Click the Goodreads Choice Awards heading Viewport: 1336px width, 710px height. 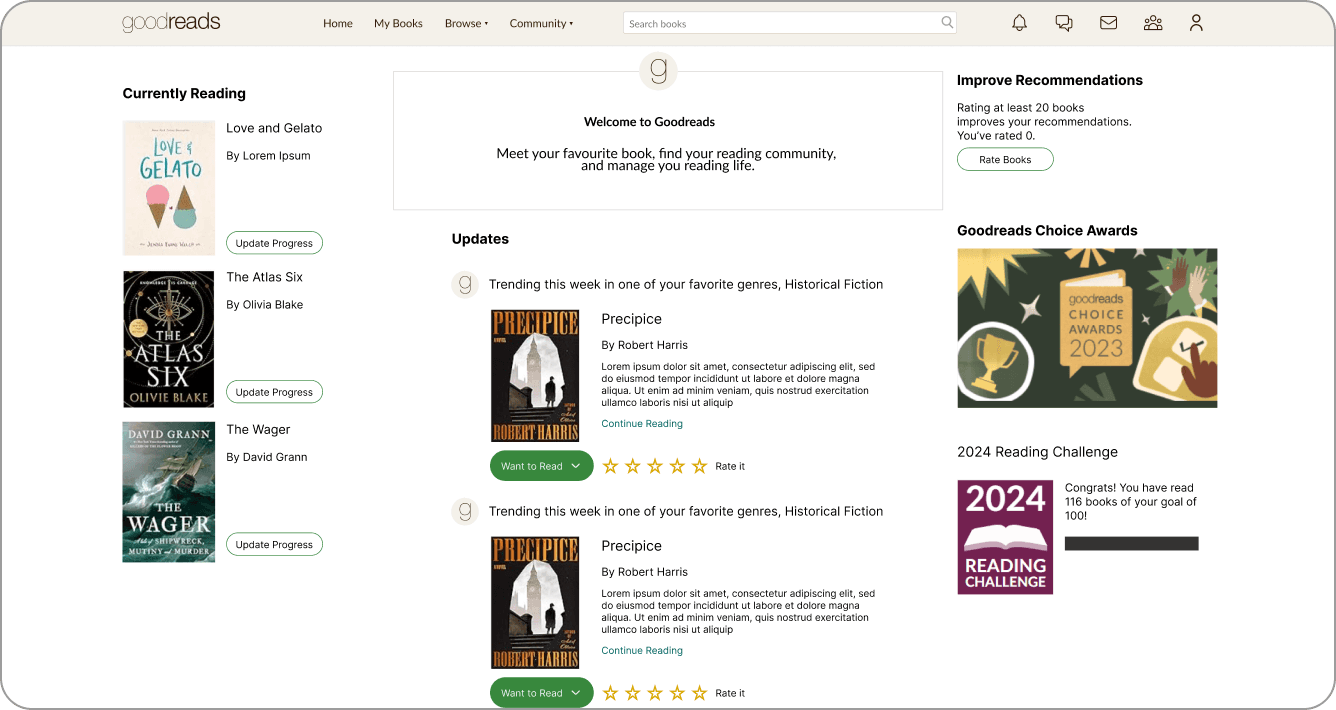pyautogui.click(x=1047, y=230)
